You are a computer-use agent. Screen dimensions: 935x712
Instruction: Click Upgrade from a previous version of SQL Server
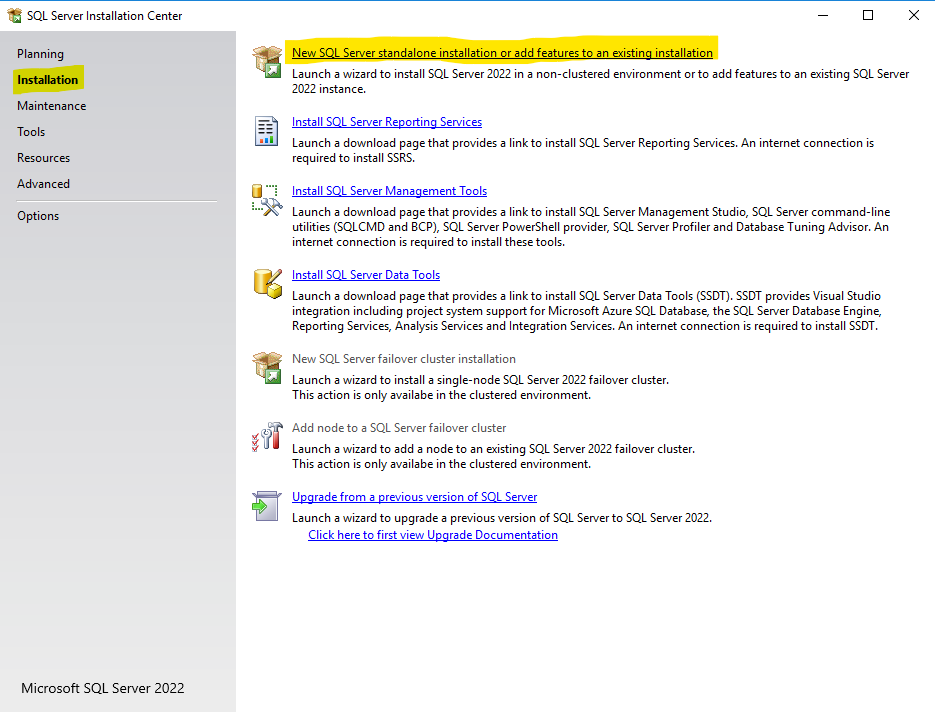(414, 496)
